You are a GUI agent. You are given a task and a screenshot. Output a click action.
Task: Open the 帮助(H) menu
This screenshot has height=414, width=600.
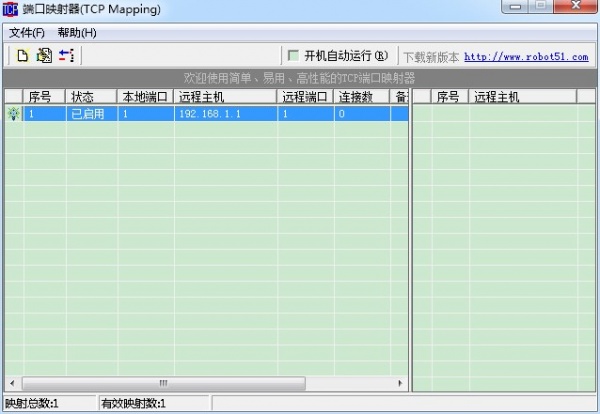point(77,33)
